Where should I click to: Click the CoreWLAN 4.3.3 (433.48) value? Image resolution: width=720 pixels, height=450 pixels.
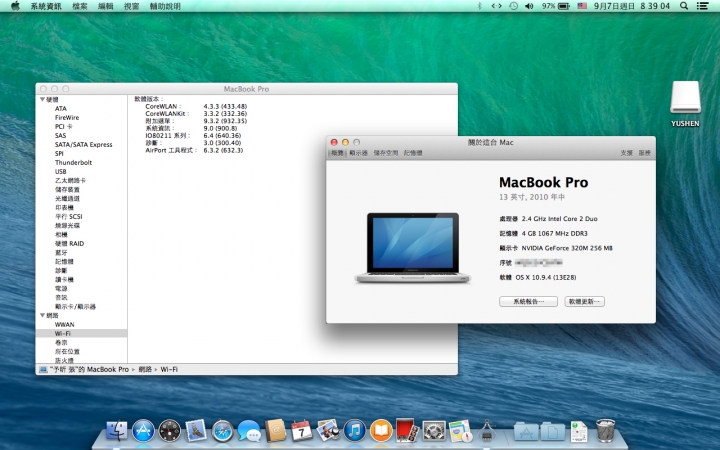[x=225, y=106]
